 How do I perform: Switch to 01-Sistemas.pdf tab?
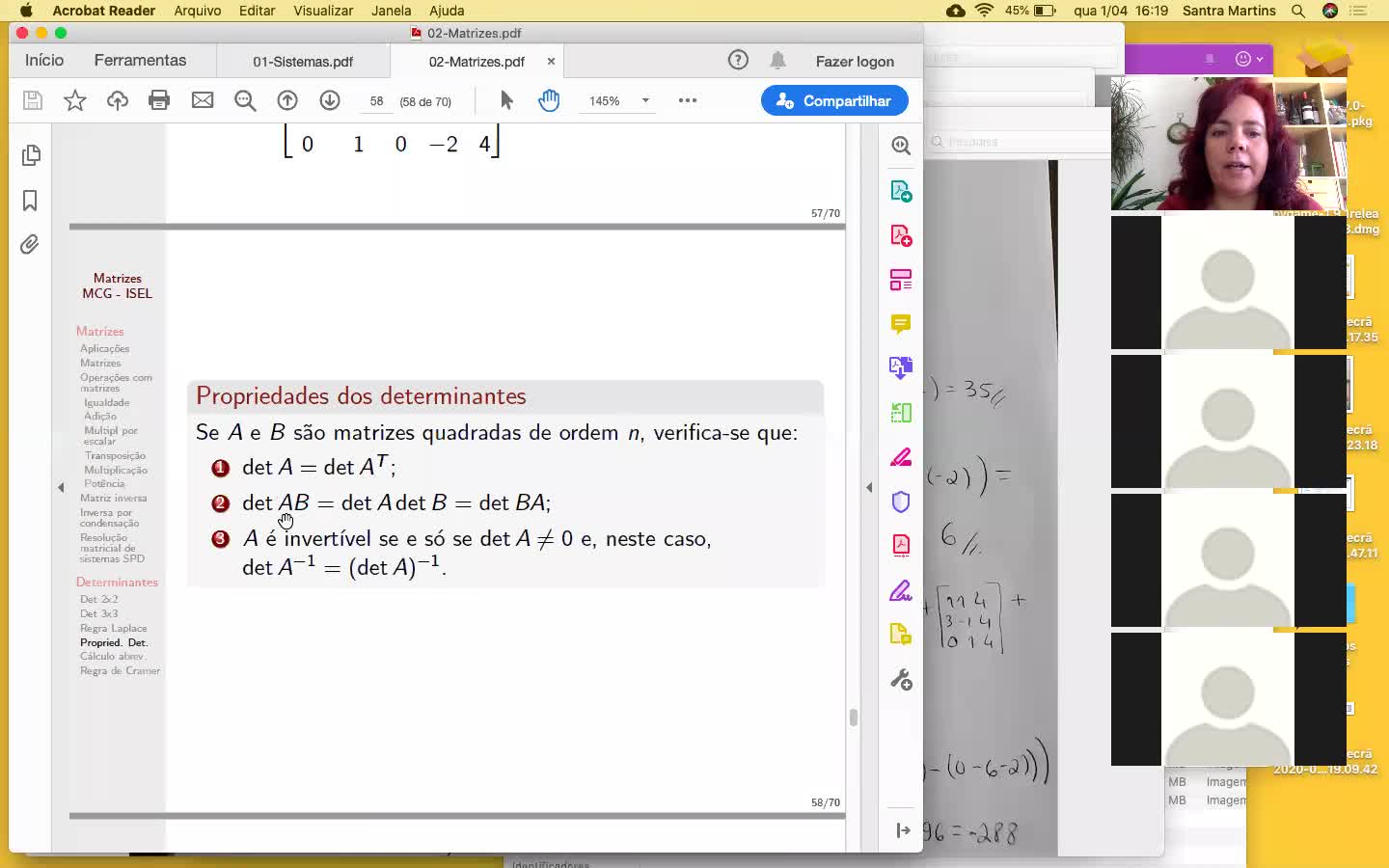[x=303, y=61]
